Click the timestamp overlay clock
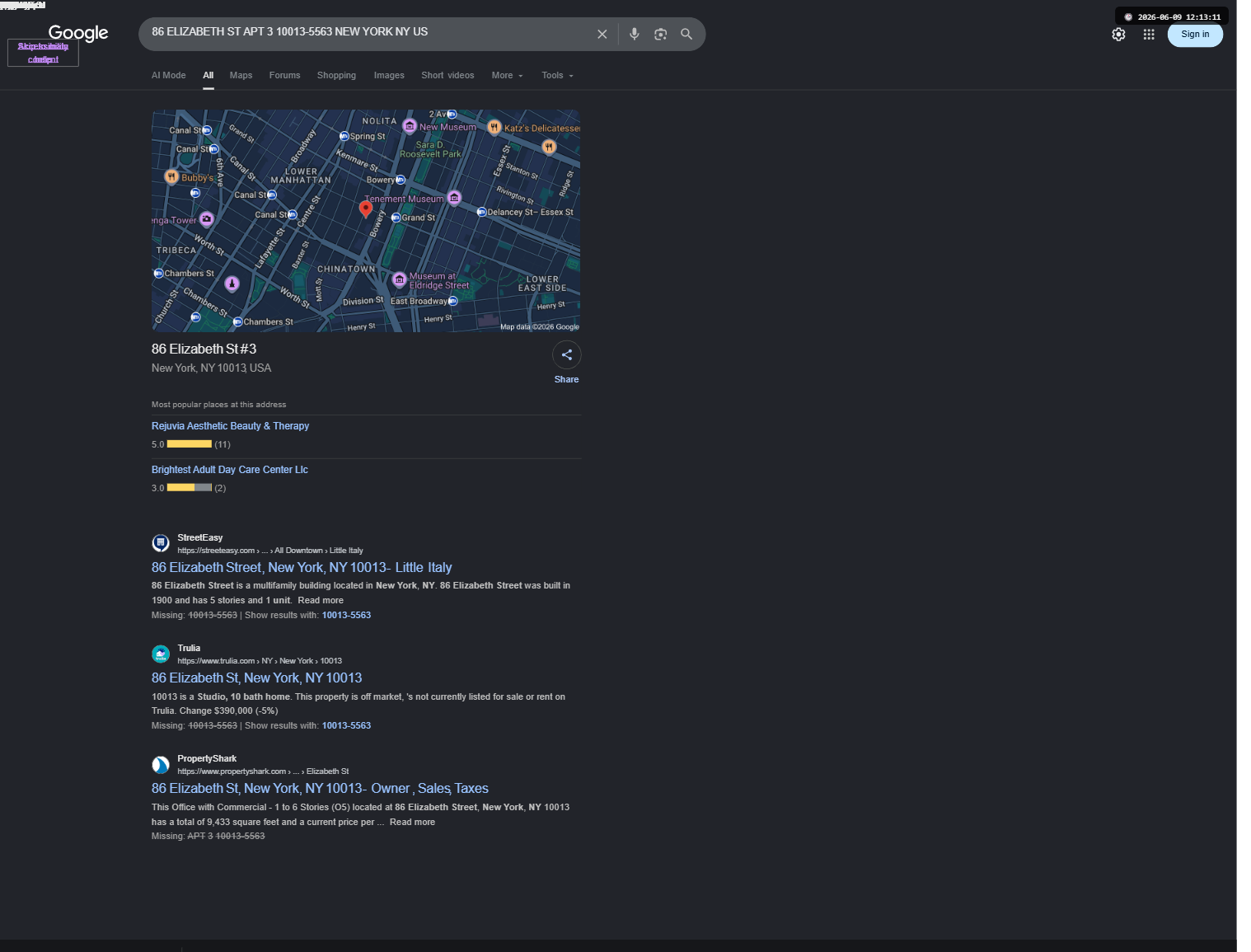 [1128, 16]
